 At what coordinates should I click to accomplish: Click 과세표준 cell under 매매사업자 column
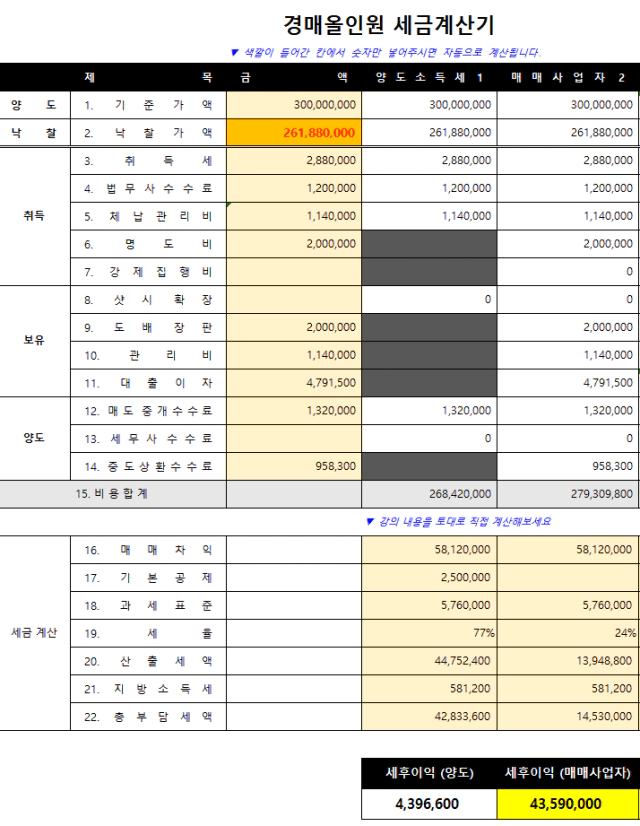(x=568, y=605)
